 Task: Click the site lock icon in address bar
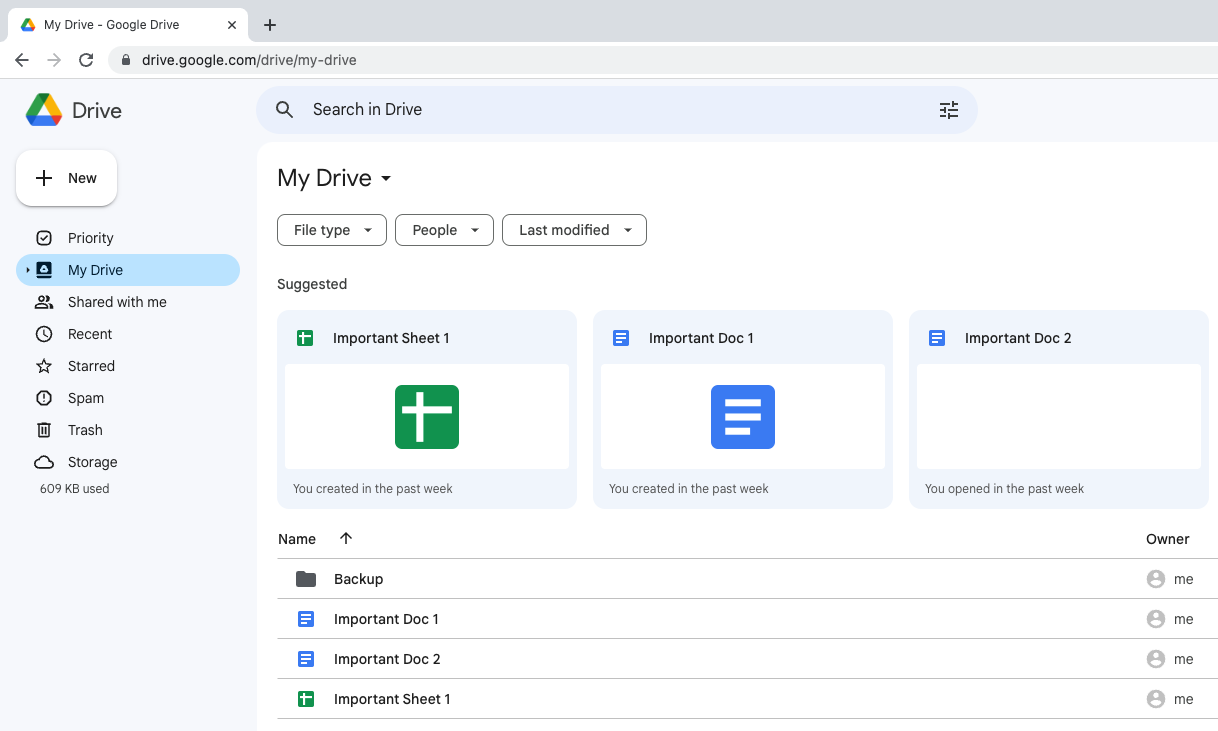125,60
